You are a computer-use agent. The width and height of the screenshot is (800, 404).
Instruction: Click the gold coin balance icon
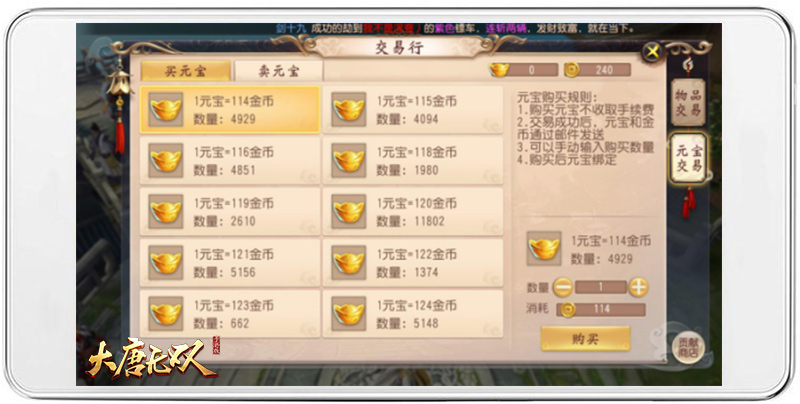click(572, 70)
